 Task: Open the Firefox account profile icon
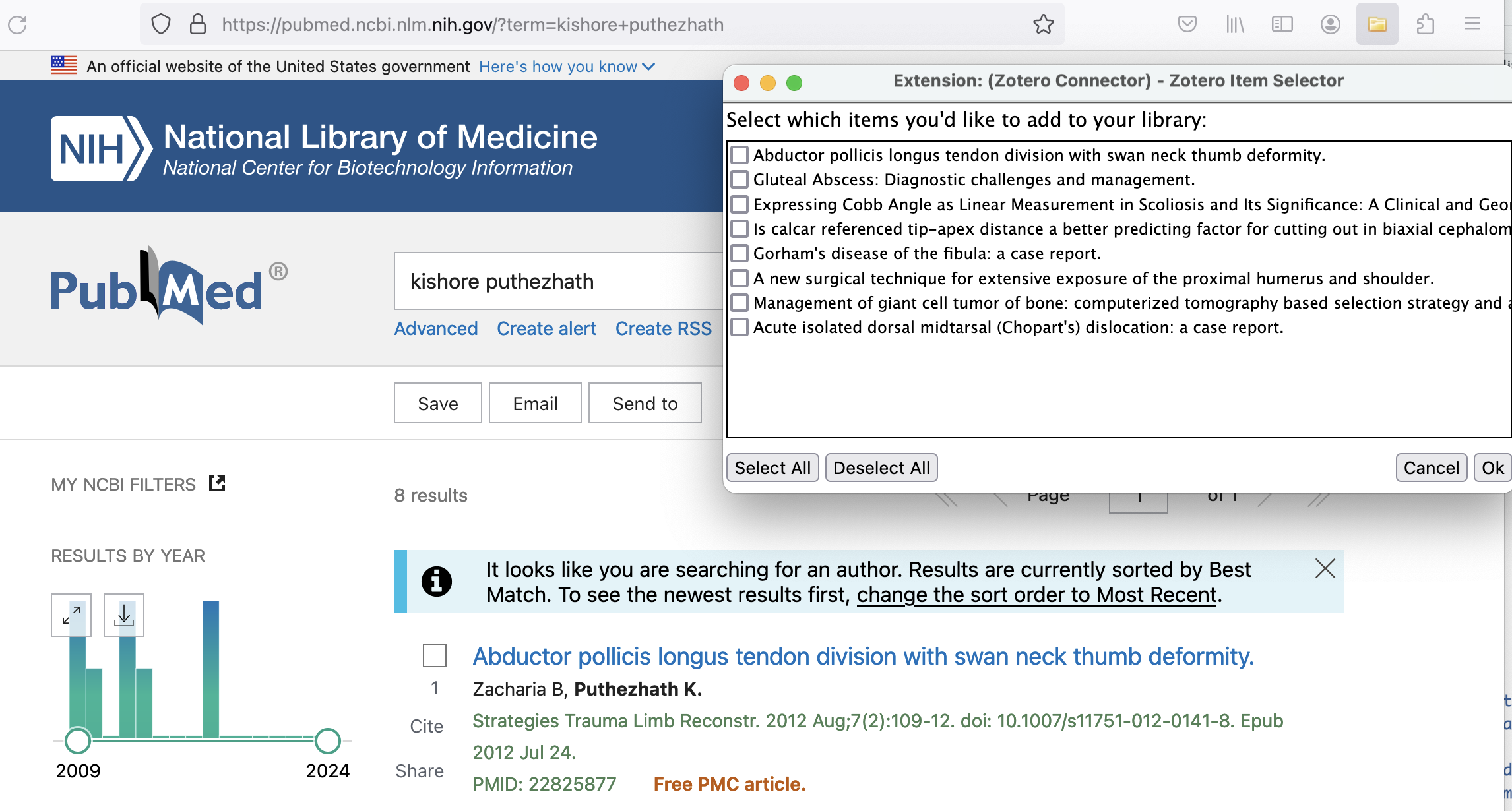[x=1330, y=24]
